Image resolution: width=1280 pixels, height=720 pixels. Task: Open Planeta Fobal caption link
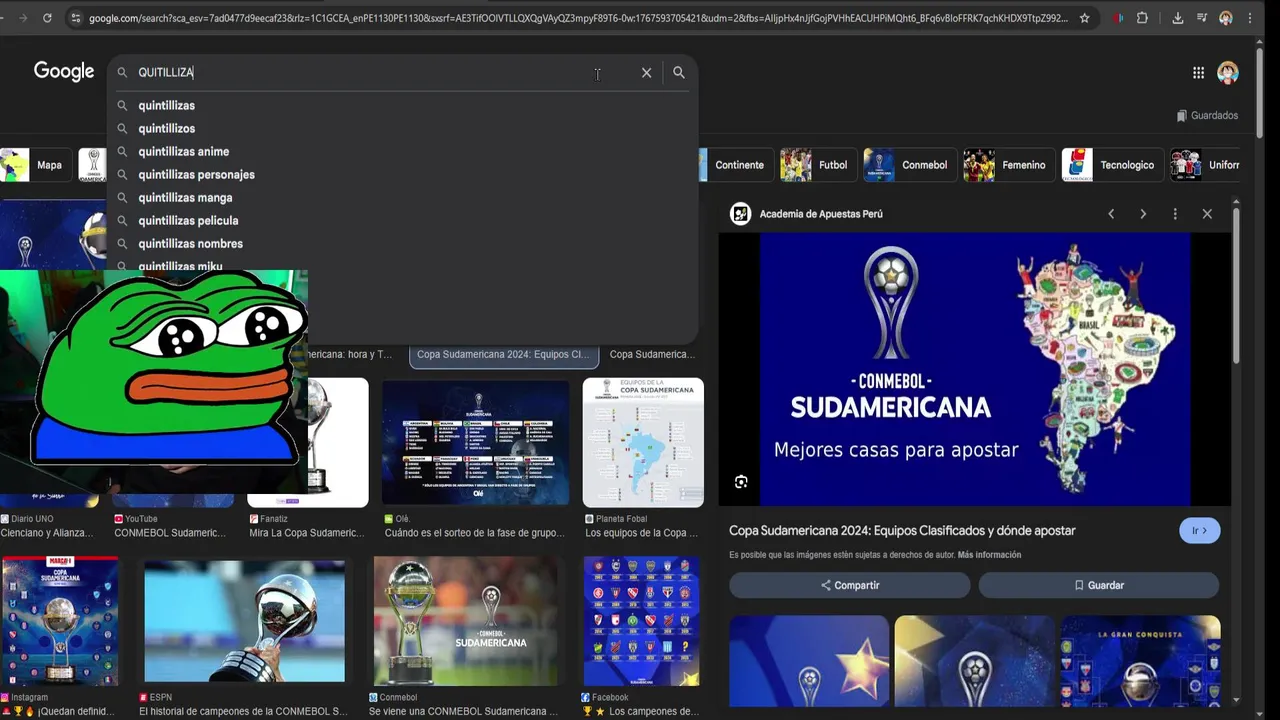pos(642,533)
